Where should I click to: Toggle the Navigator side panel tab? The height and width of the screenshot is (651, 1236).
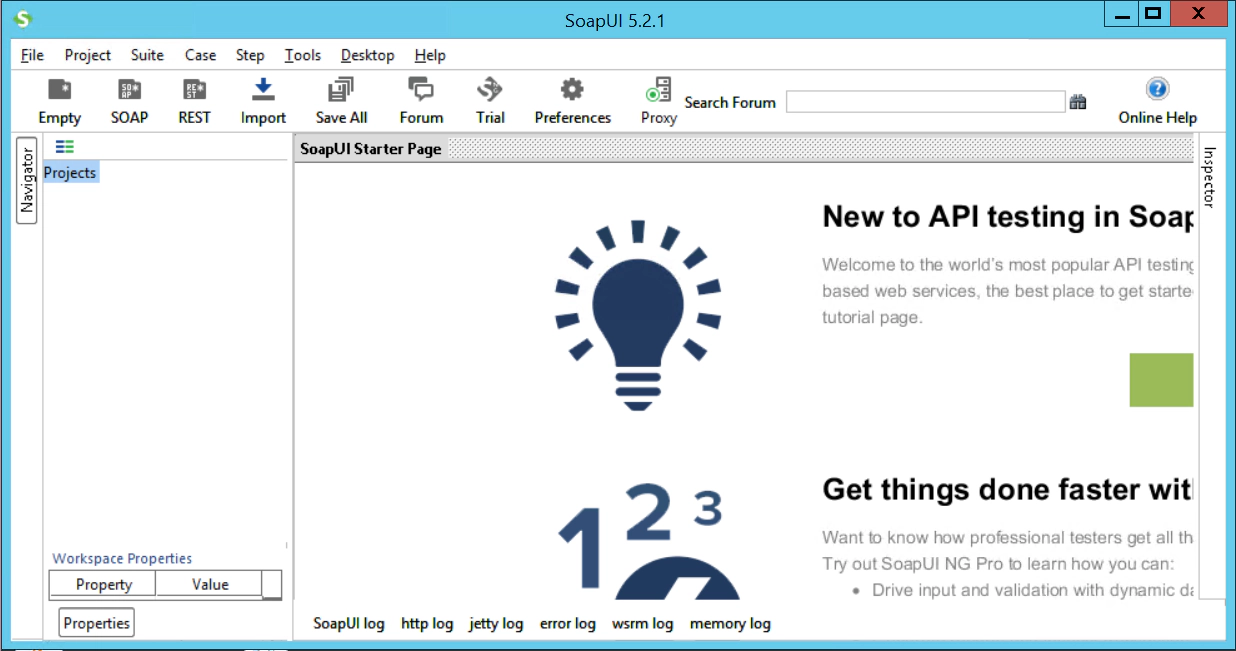pyautogui.click(x=27, y=182)
